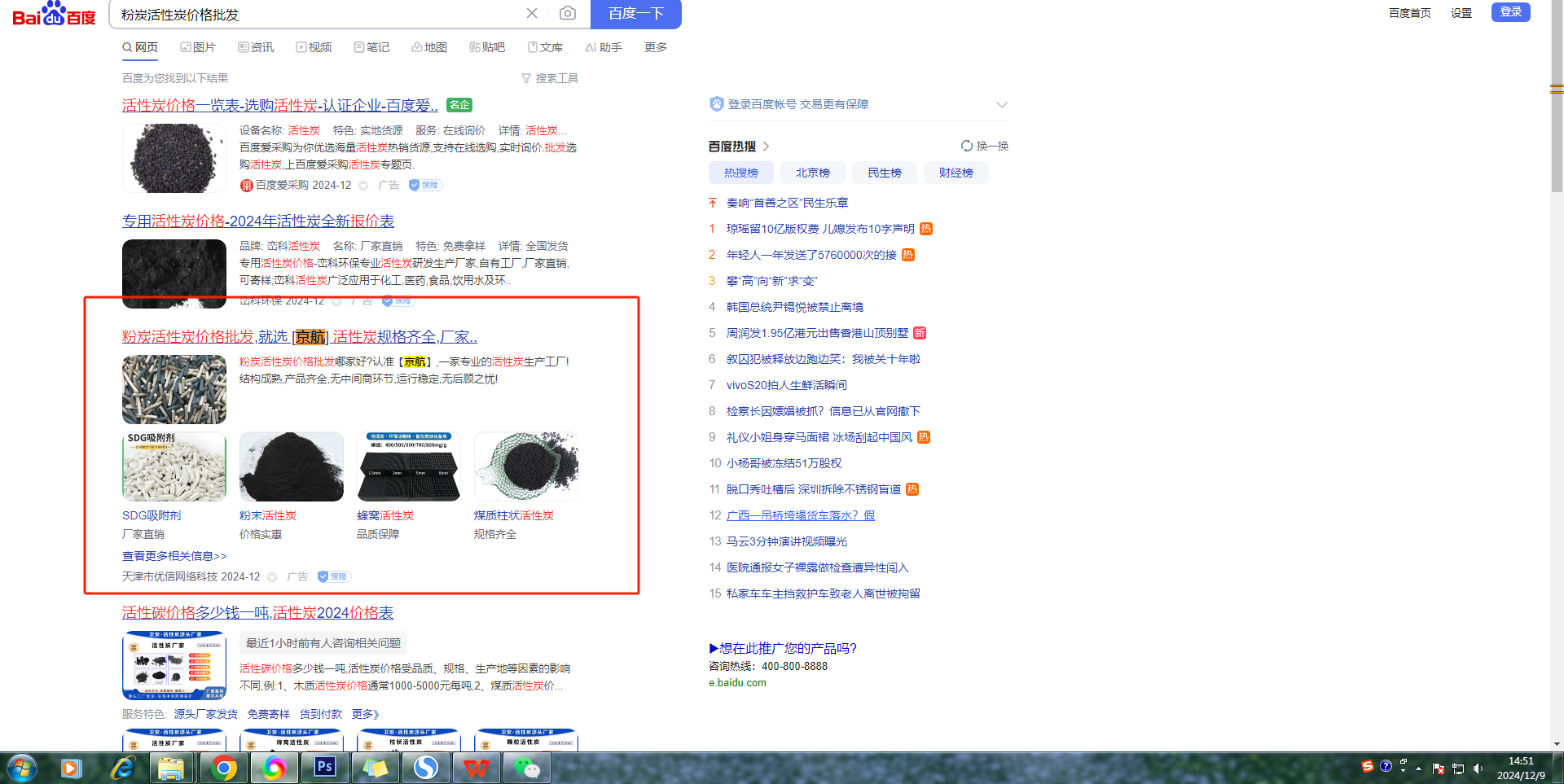
Task: Open WPS Office from the taskbar
Action: click(x=477, y=768)
